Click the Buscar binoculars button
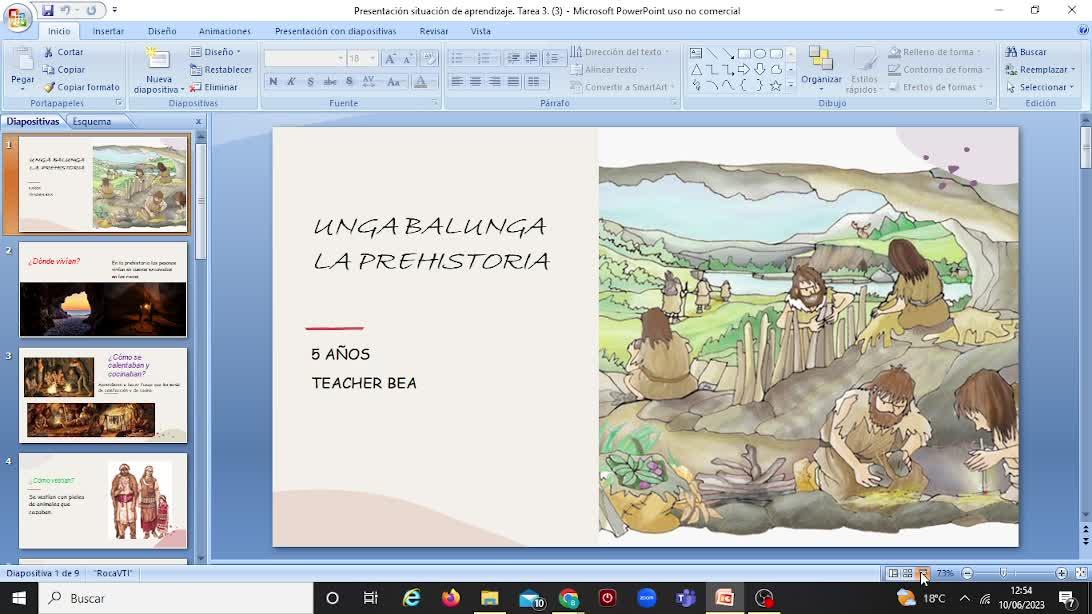1092x614 pixels. (x=1027, y=52)
